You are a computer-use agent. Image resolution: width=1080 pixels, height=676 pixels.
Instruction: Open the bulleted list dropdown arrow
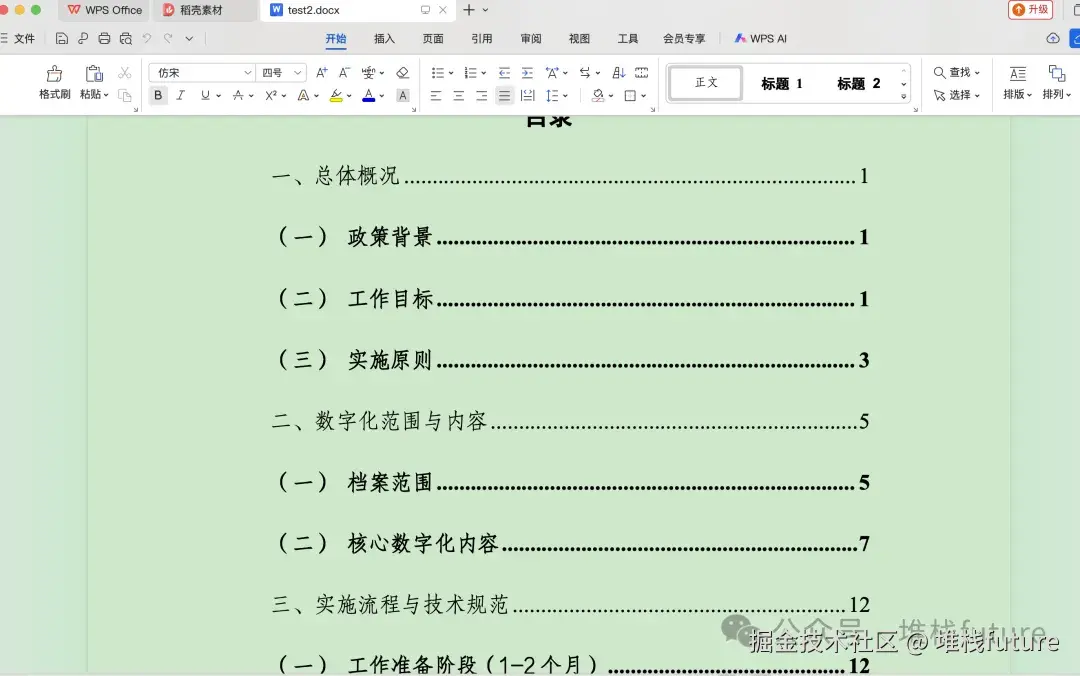click(451, 73)
